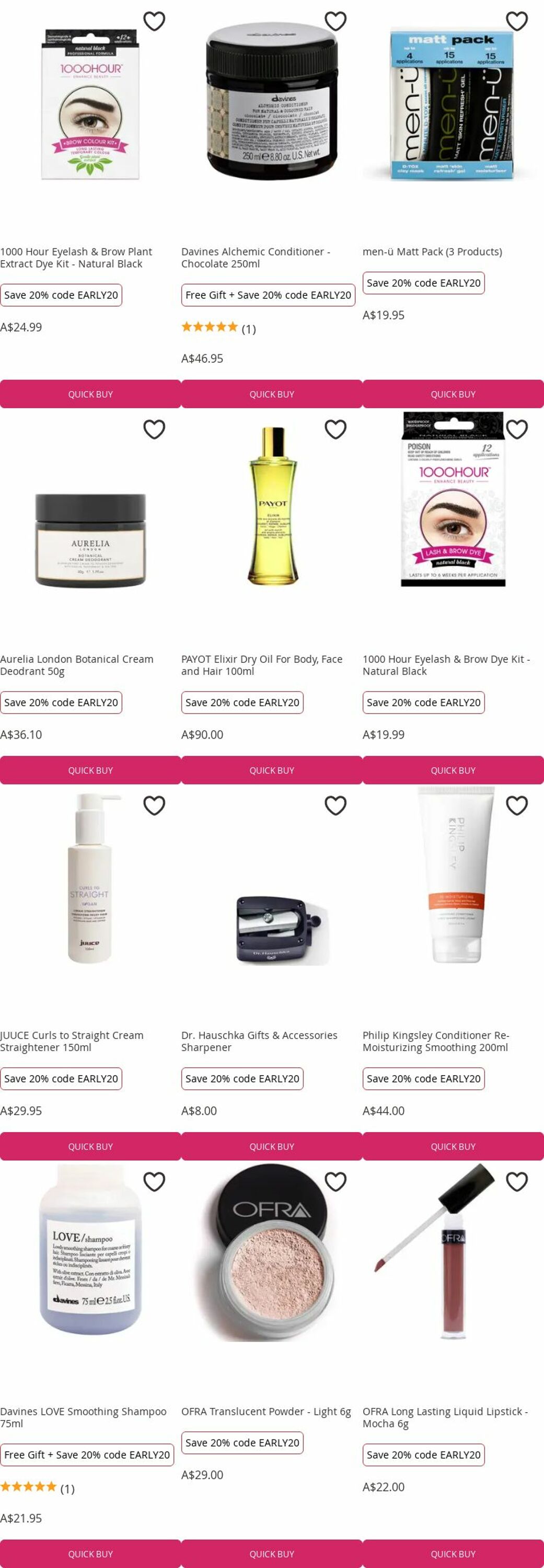Viewport: 544px width, 1568px height.
Task: Wishlist the PAYOT Elixir Dry Oil
Action: tap(335, 429)
